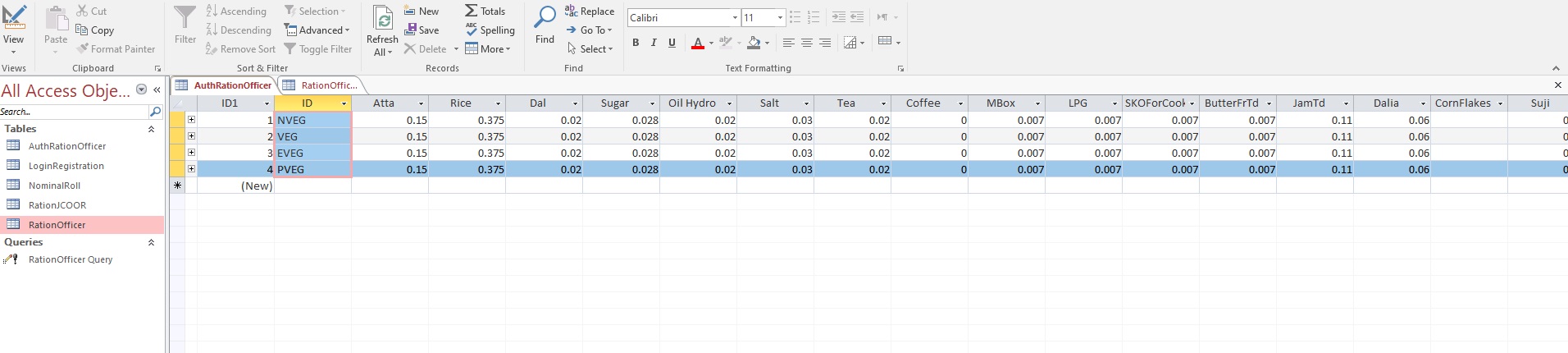1568x353 pixels.
Task: Open the Atta column dropdown arrow
Action: (422, 103)
